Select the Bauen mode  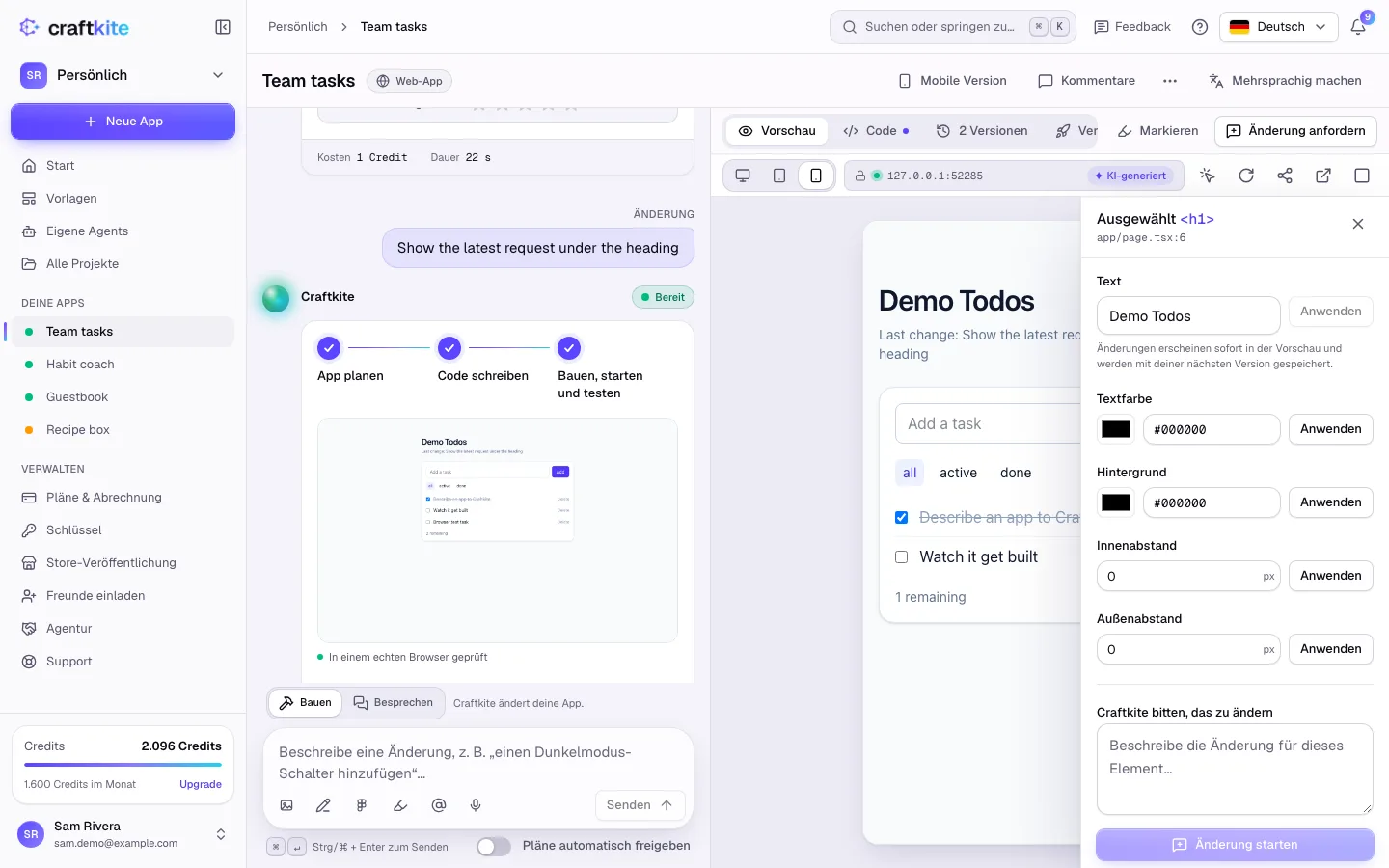pos(305,703)
